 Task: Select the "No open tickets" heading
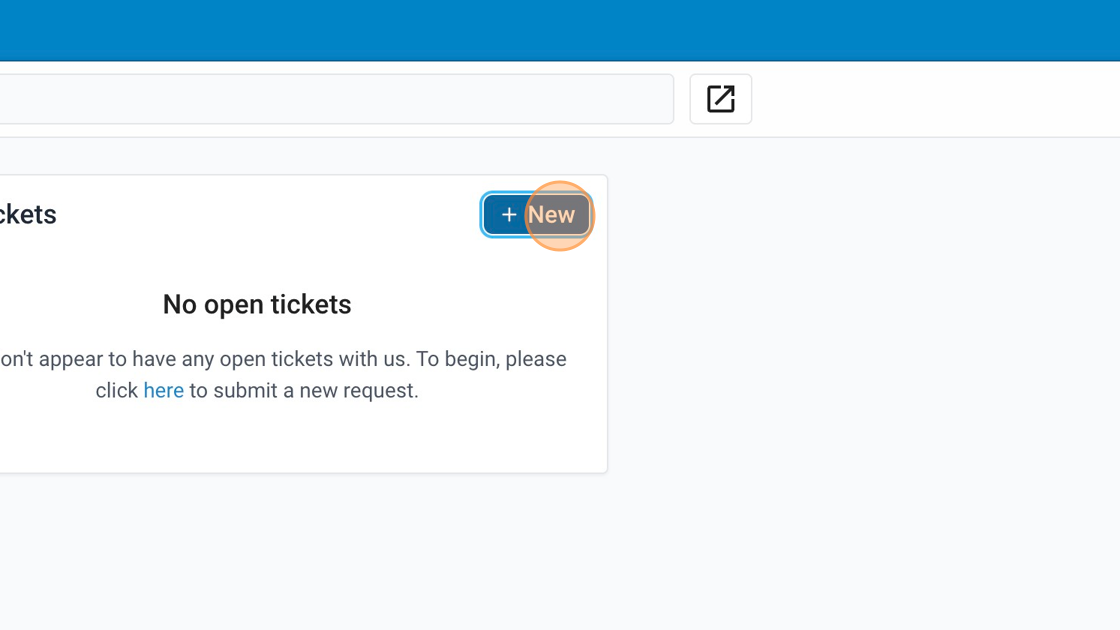(257, 304)
